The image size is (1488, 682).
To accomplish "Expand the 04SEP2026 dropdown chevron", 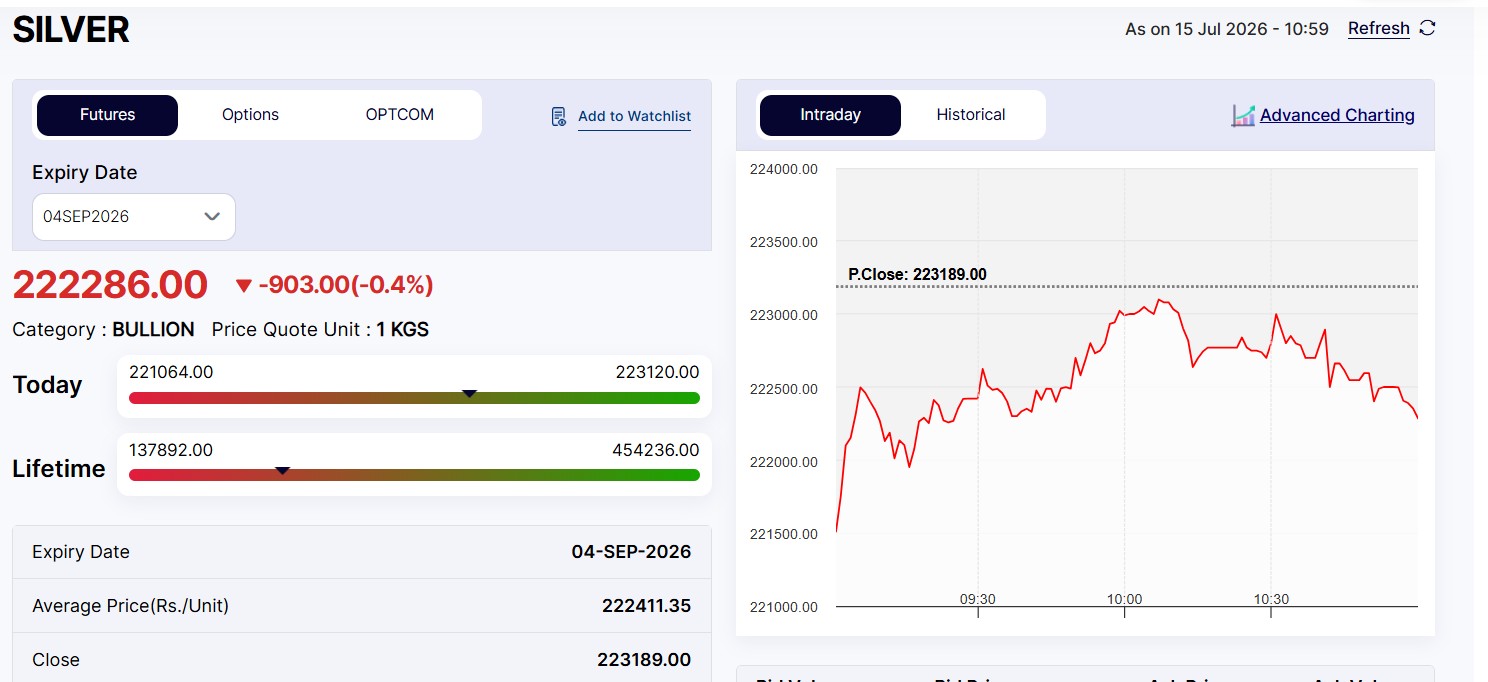I will (x=212, y=217).
